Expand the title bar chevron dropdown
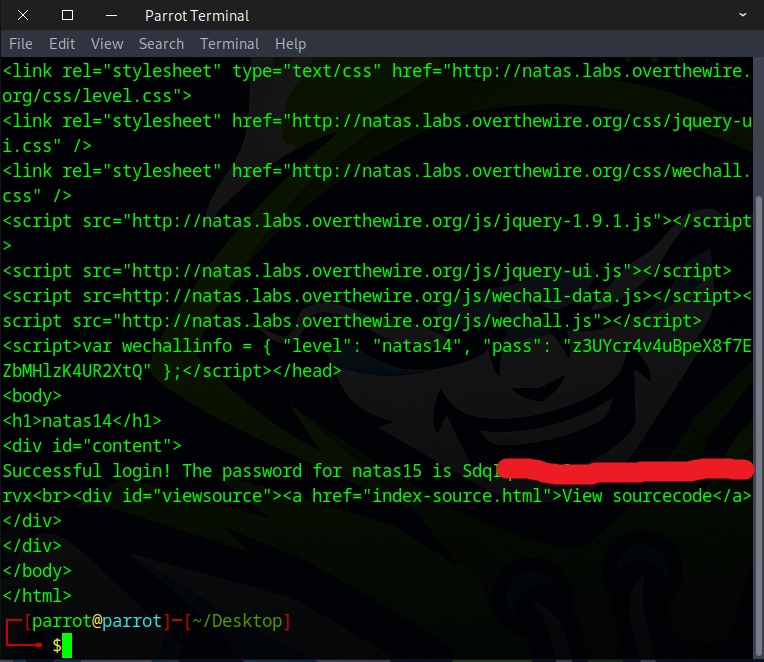 (x=743, y=15)
